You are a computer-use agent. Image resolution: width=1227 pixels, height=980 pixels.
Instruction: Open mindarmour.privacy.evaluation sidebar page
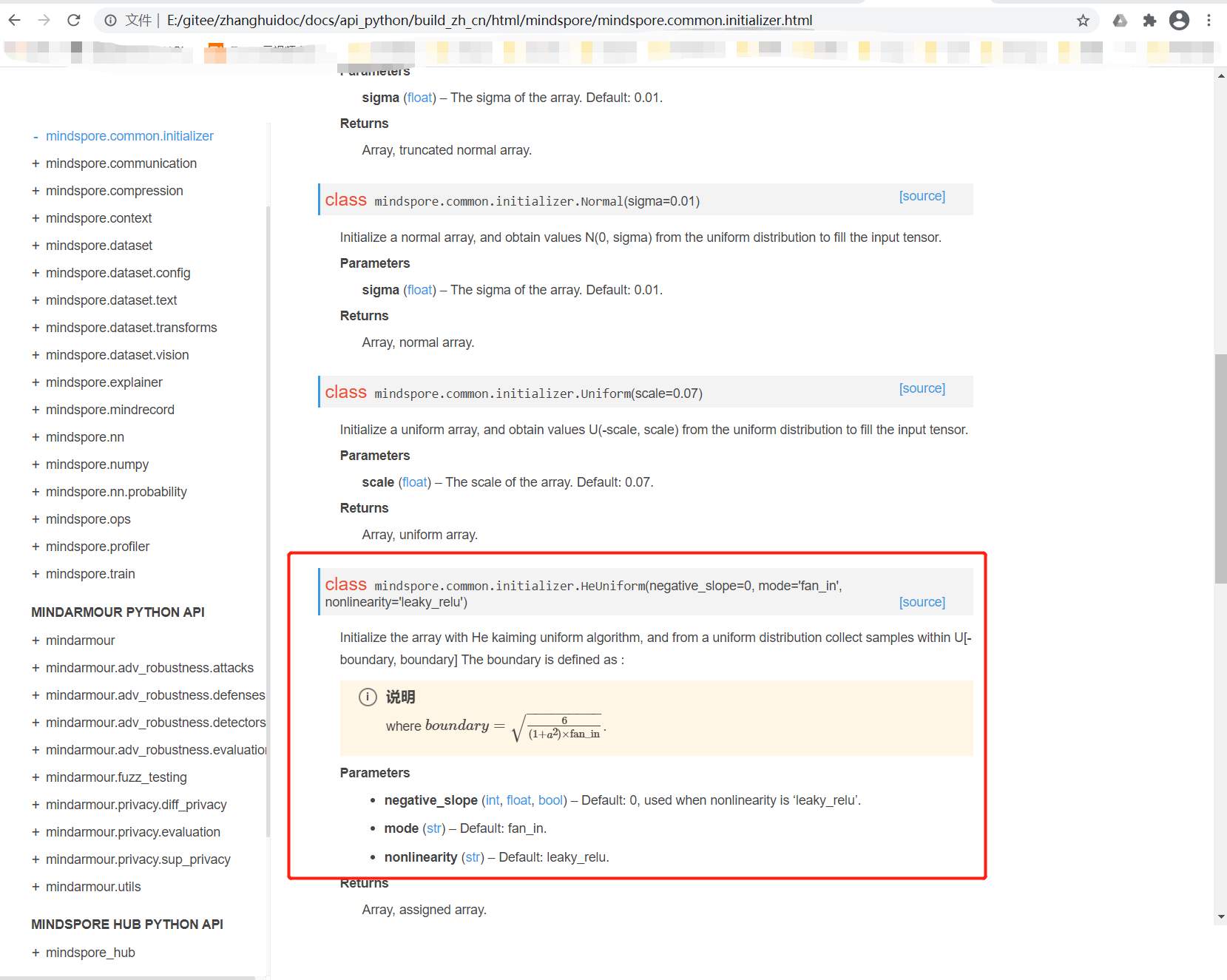(133, 832)
